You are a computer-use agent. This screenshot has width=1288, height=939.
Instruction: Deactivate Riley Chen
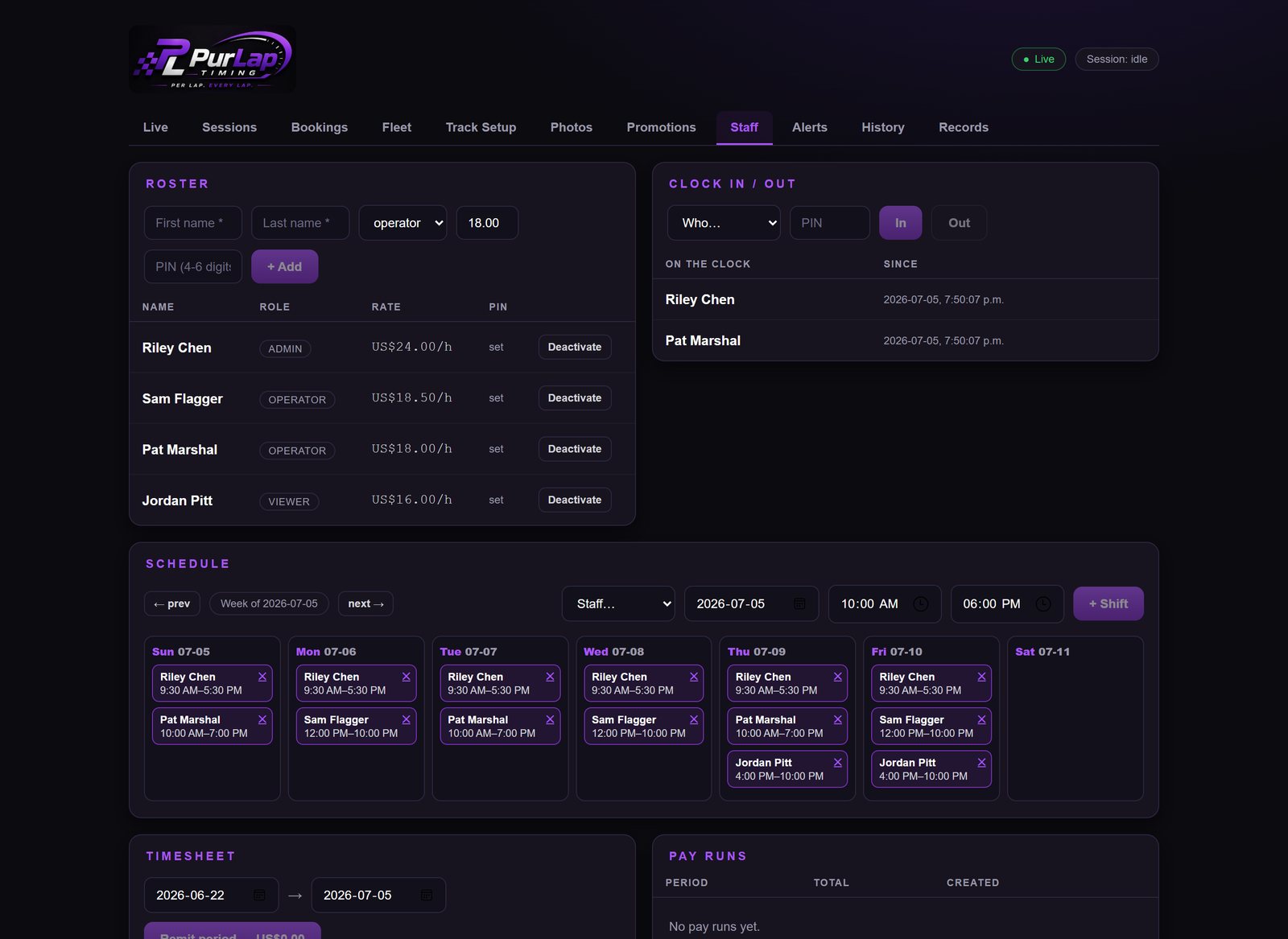tap(575, 347)
